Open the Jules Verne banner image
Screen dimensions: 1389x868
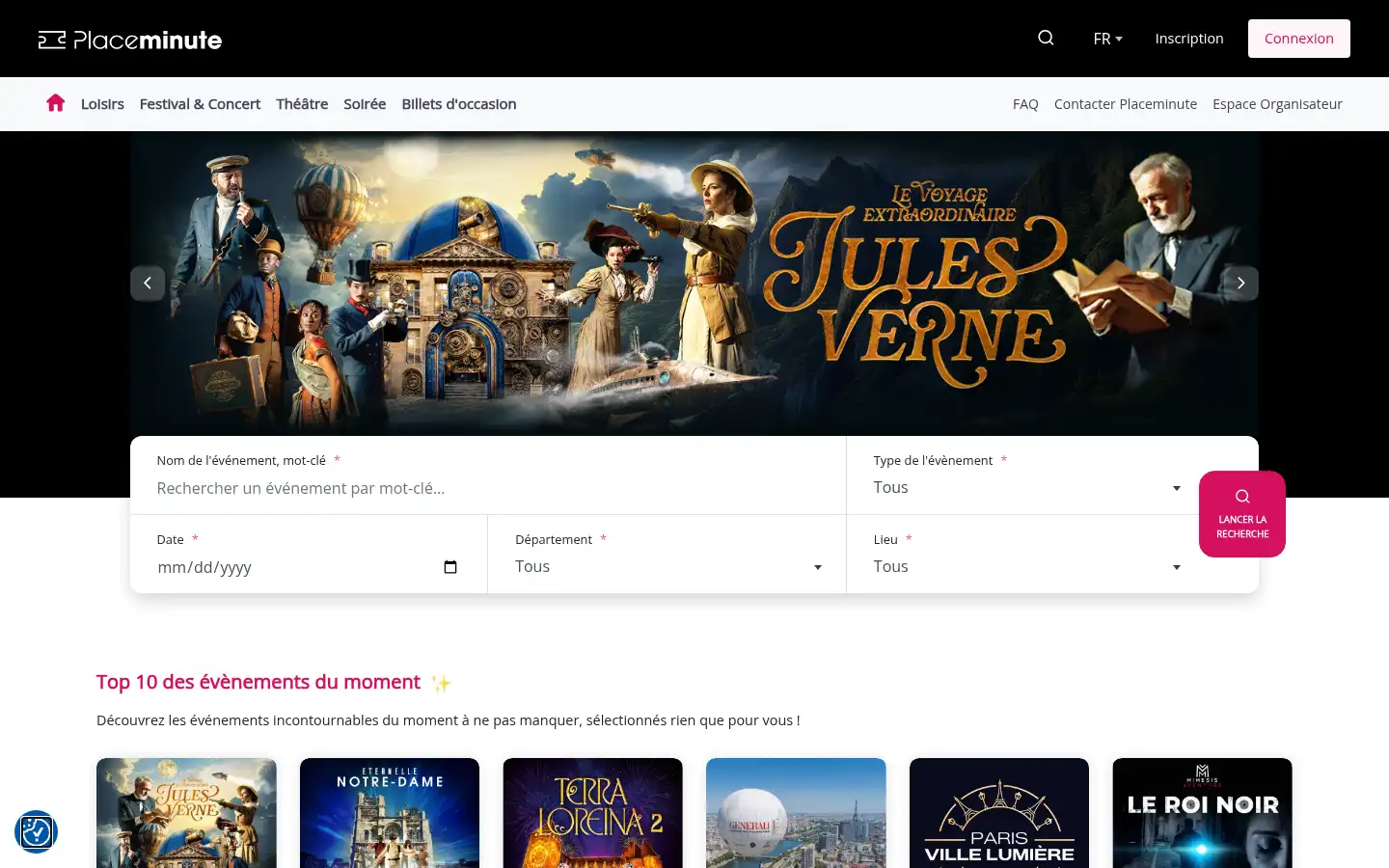coord(694,284)
